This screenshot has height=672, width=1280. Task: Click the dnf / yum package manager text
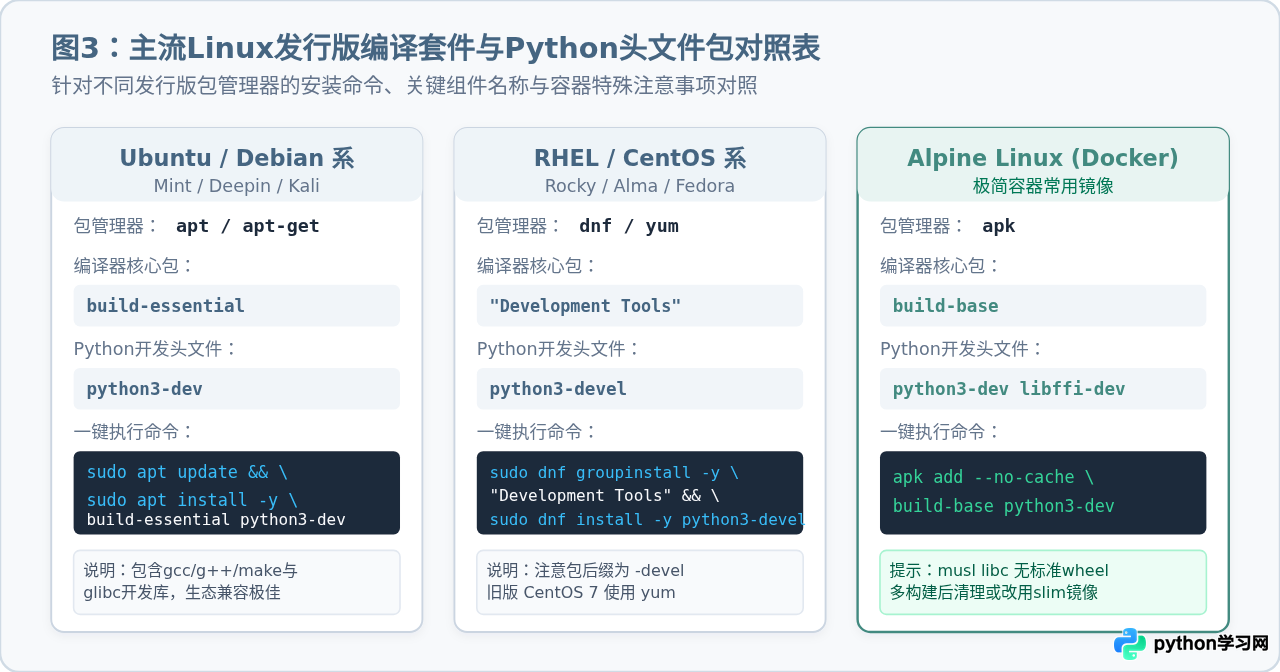629,226
